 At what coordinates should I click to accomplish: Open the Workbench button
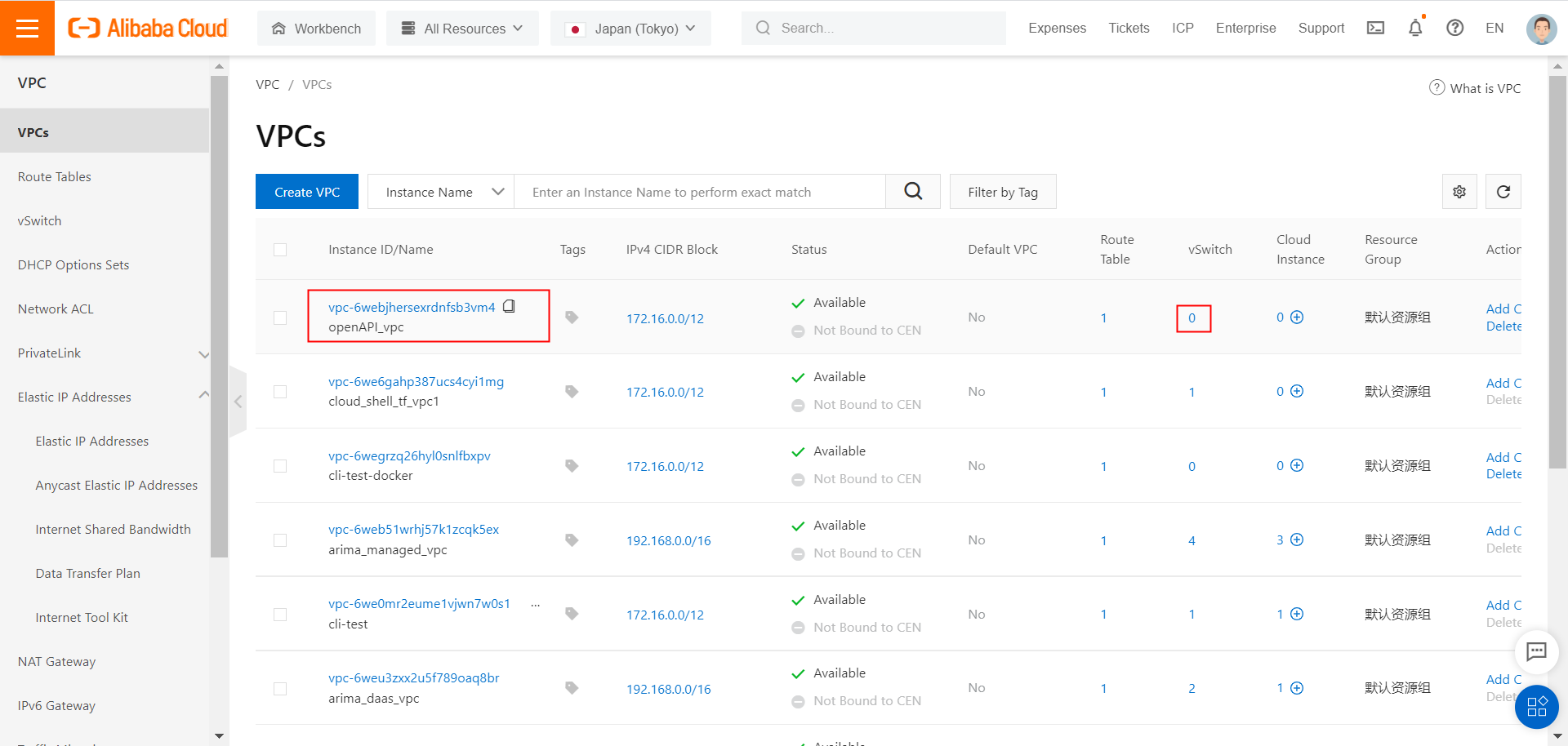(x=316, y=29)
